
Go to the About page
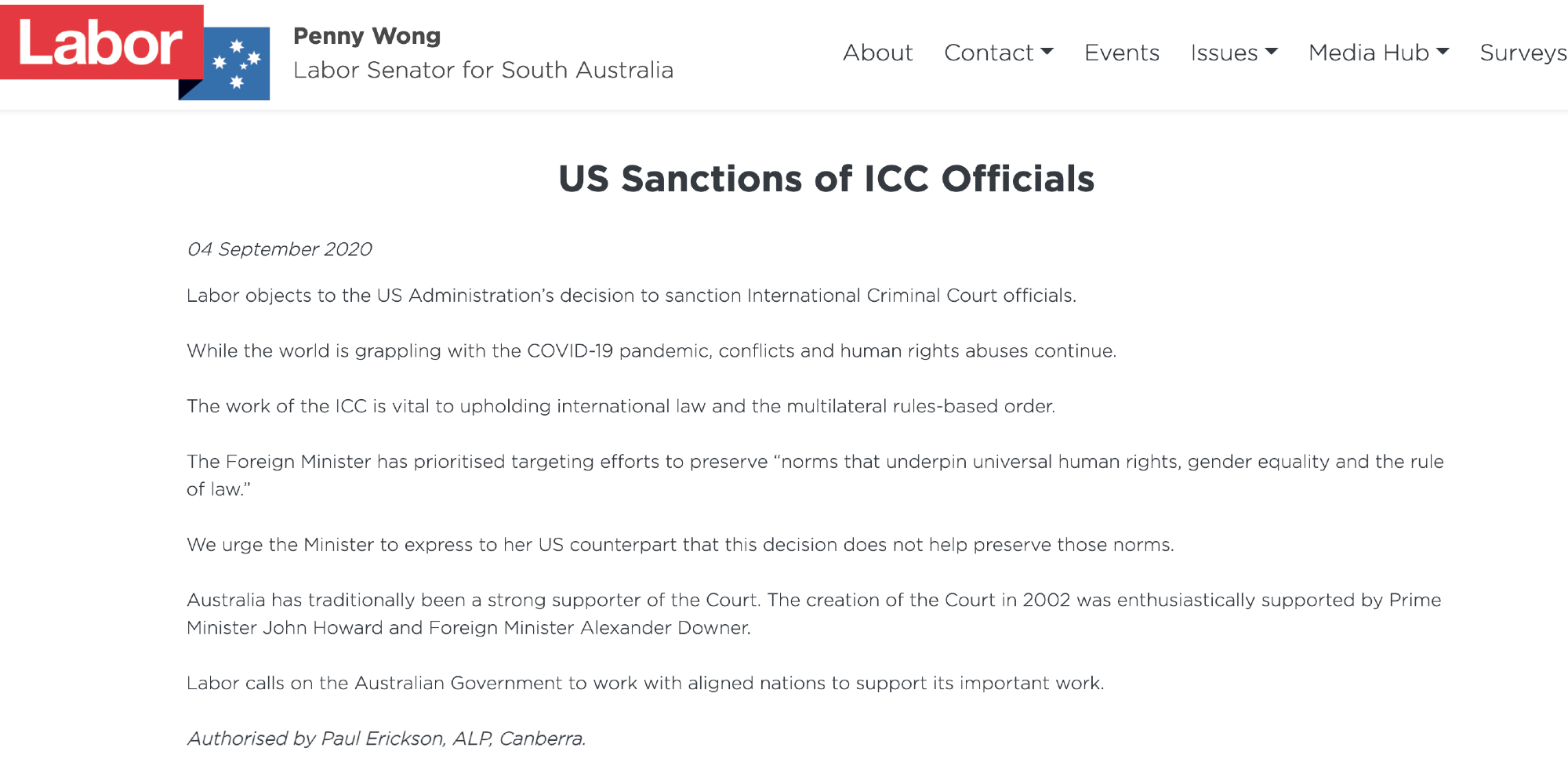coord(877,53)
